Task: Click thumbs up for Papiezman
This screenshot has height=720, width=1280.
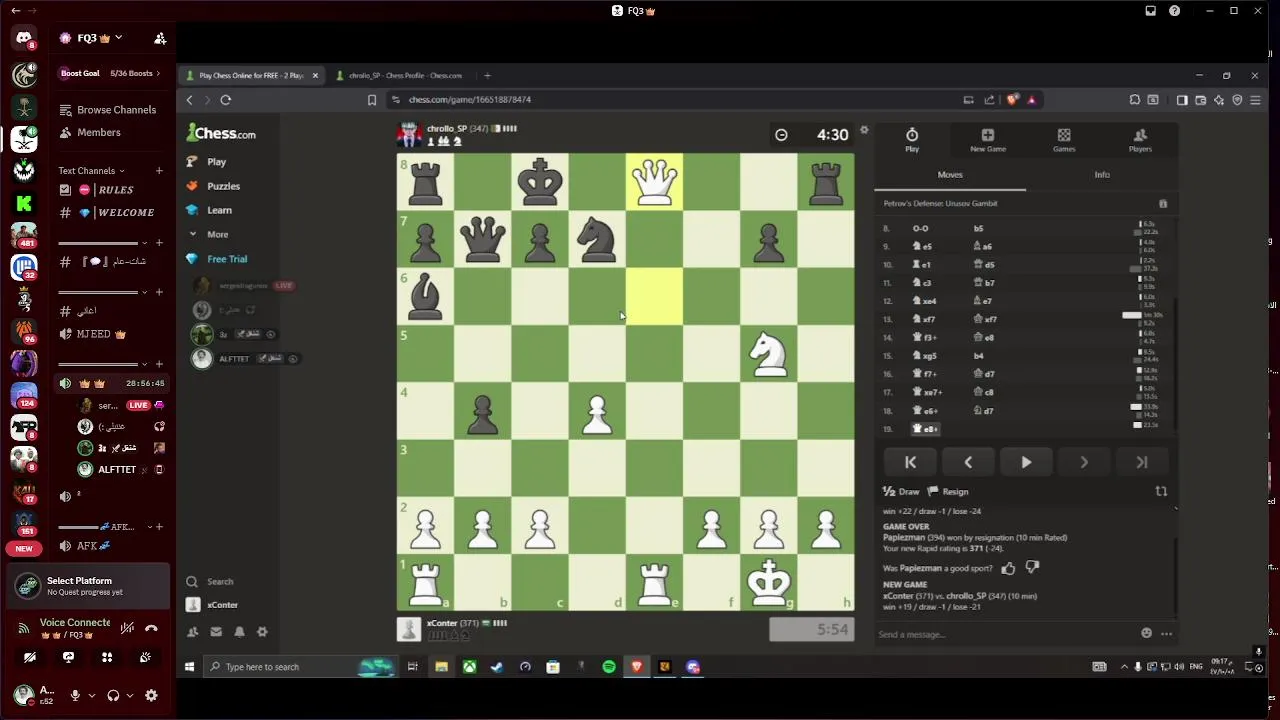Action: tap(1008, 568)
